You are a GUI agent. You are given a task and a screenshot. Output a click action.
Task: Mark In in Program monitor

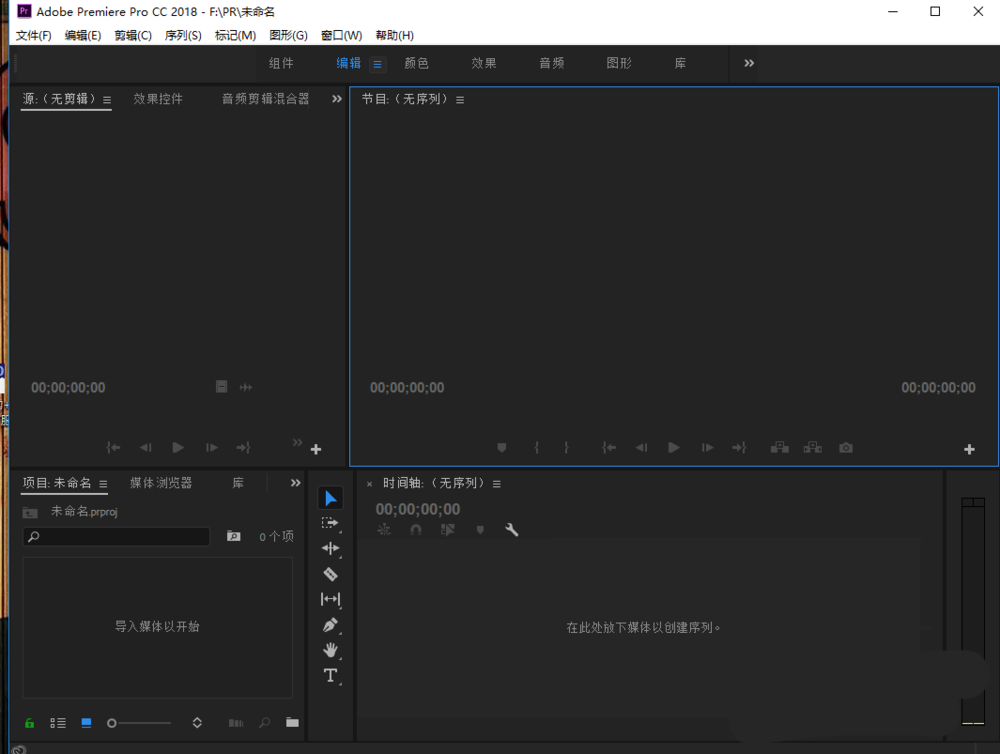(x=536, y=448)
